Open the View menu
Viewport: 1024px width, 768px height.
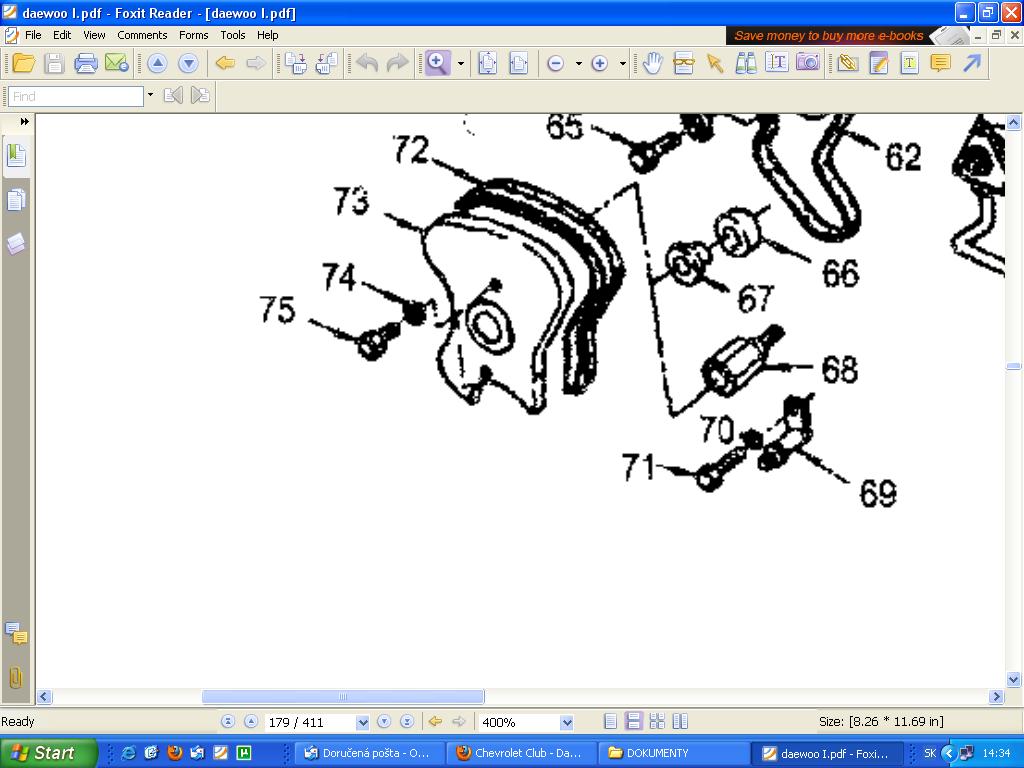tap(94, 35)
